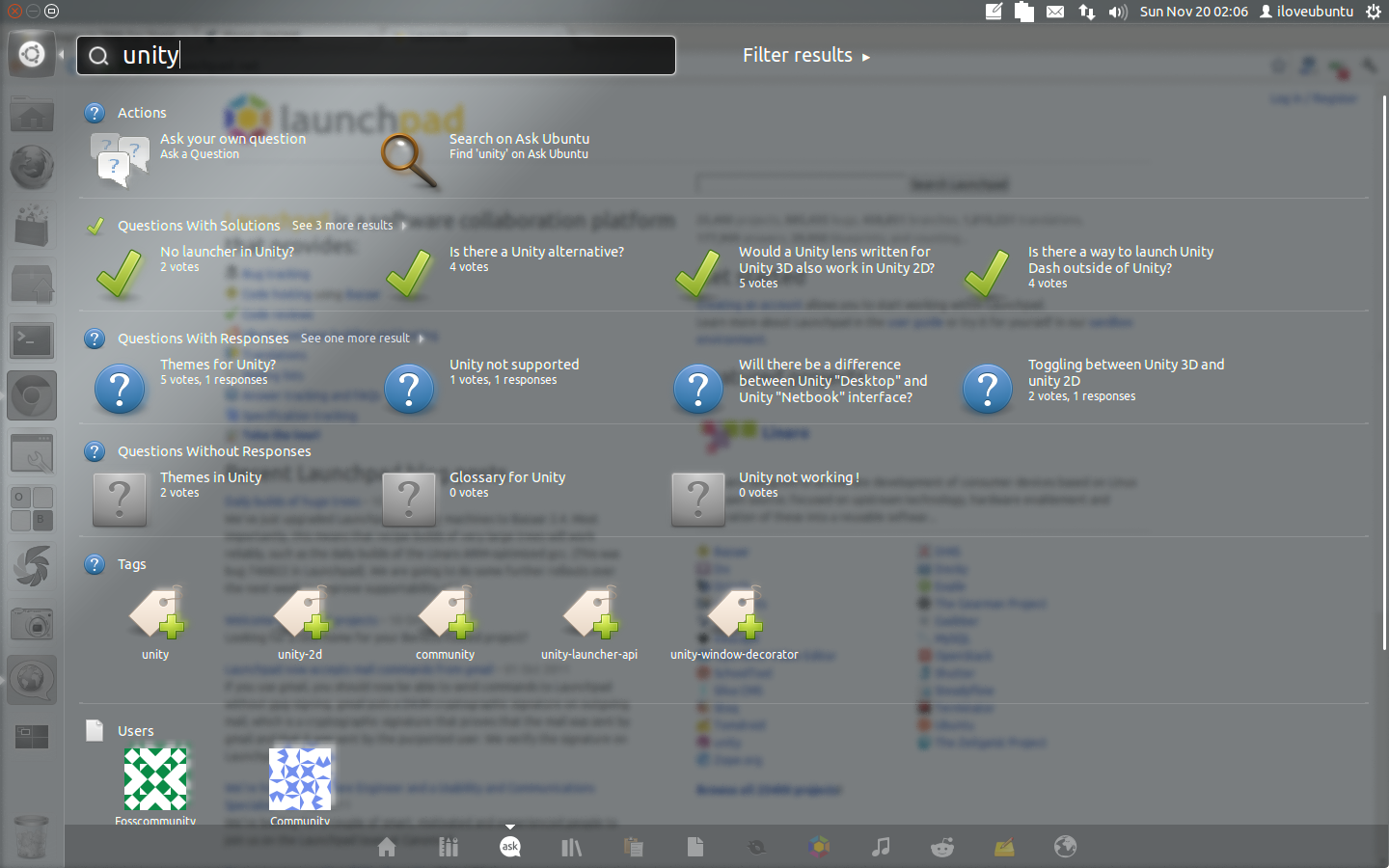The height and width of the screenshot is (868, 1389).
Task: Open the Fosscommunity user profile
Action: tap(155, 786)
